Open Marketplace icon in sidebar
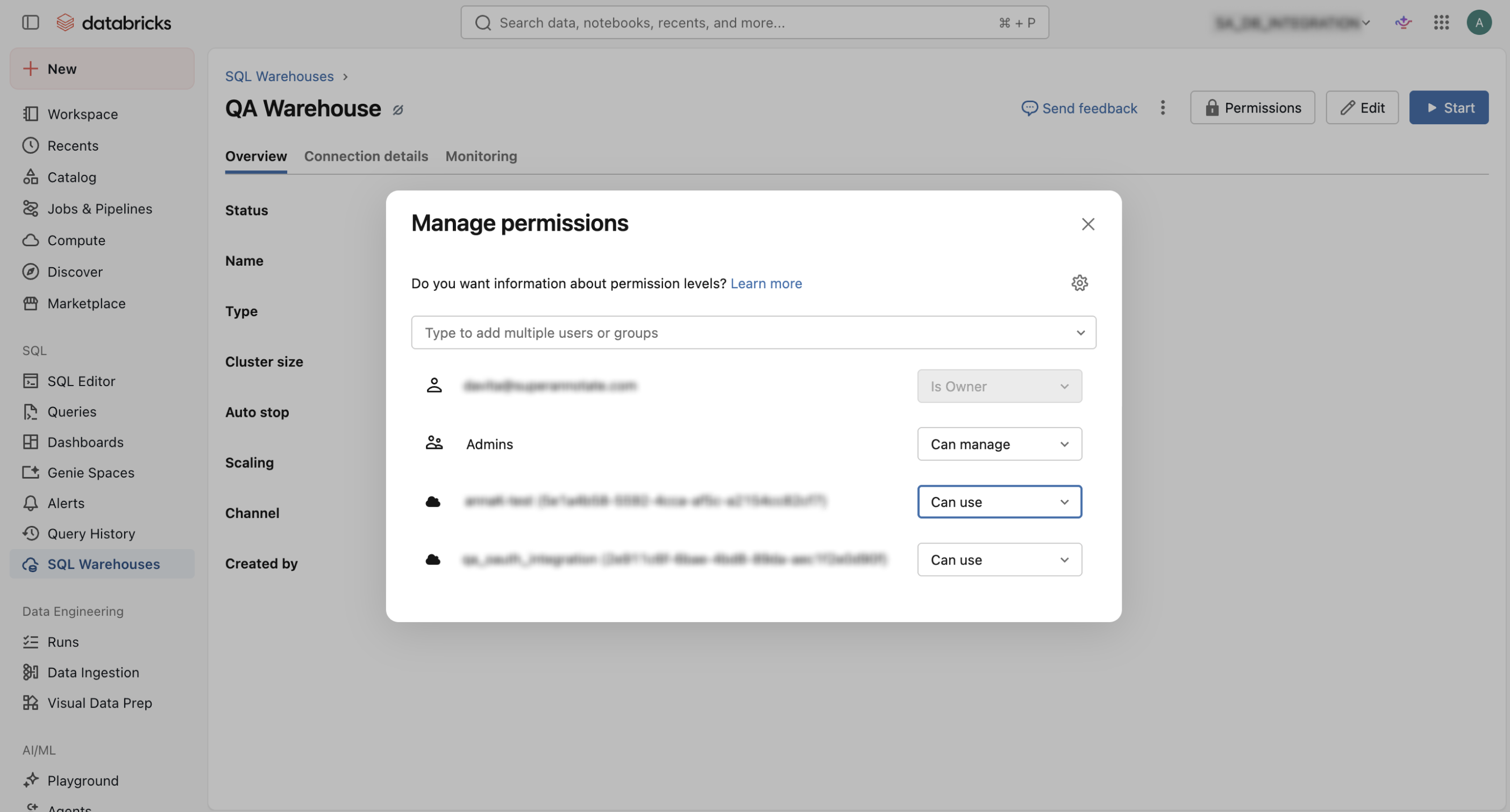This screenshot has width=1510, height=812. [x=31, y=304]
